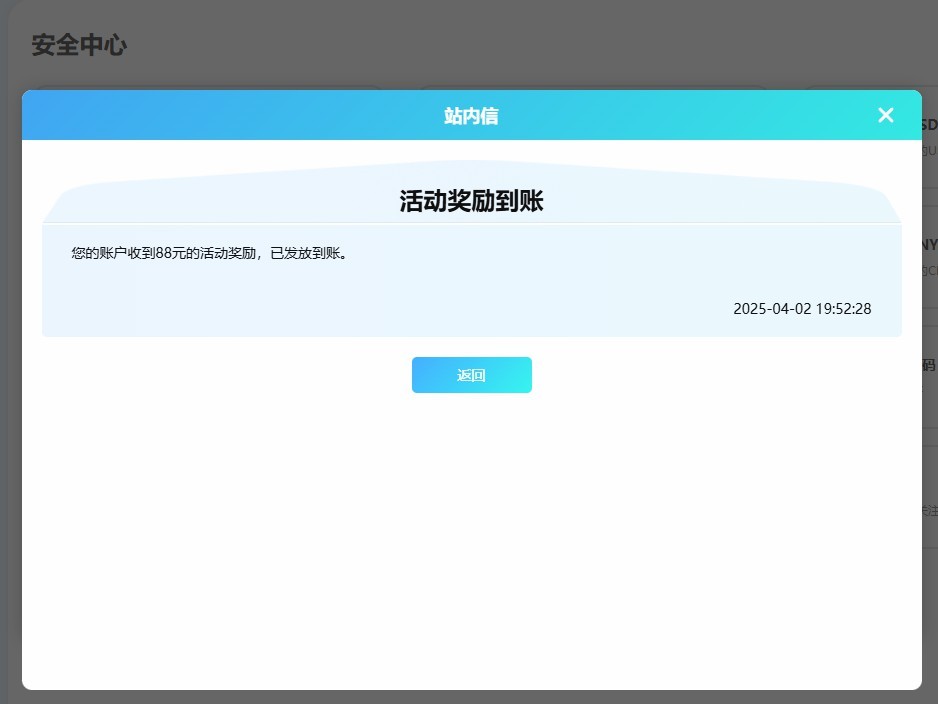The width and height of the screenshot is (938, 704).
Task: Click the empty white area below 返回
Action: point(471,530)
